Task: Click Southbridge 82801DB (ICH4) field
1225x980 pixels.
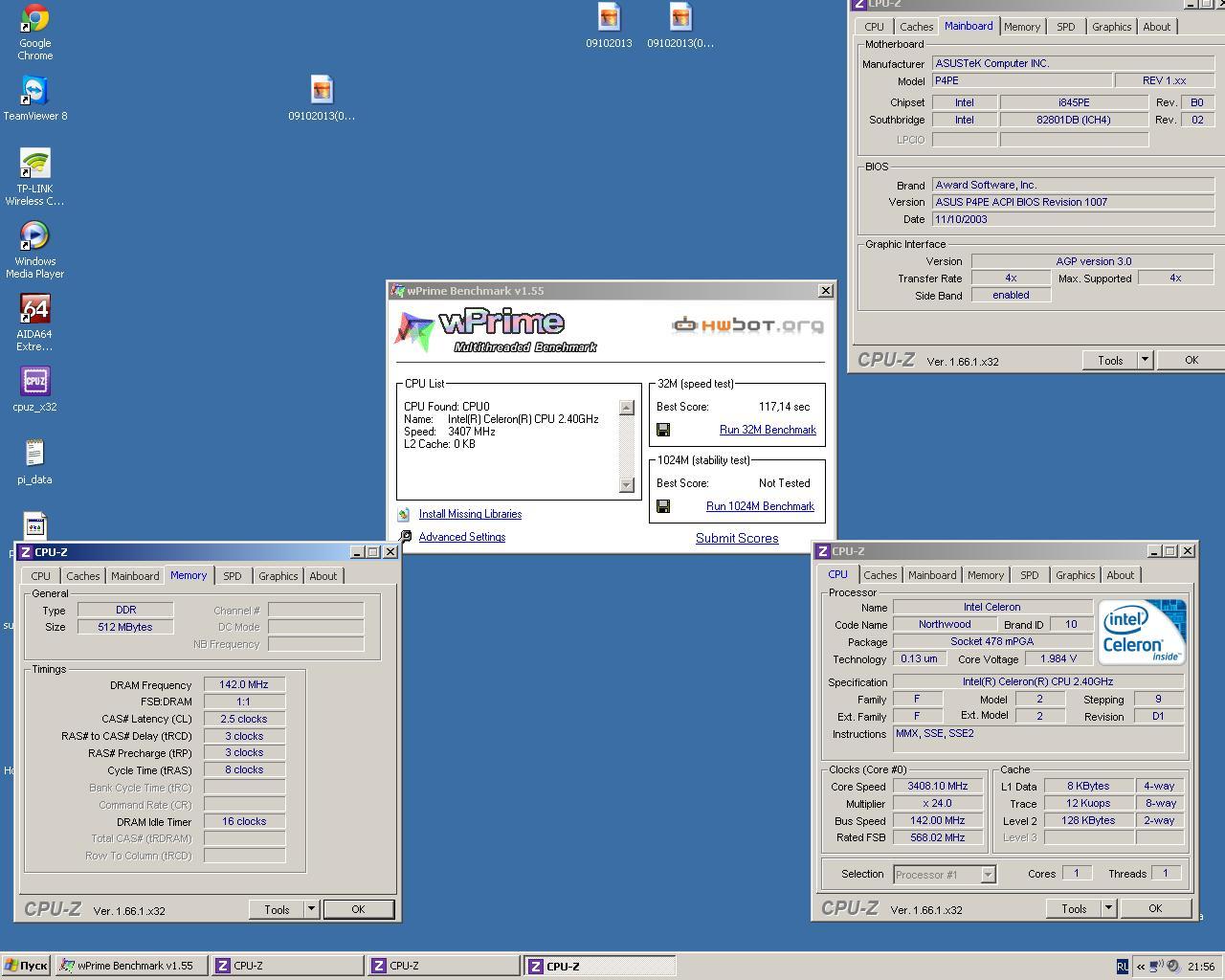Action: click(x=1074, y=120)
